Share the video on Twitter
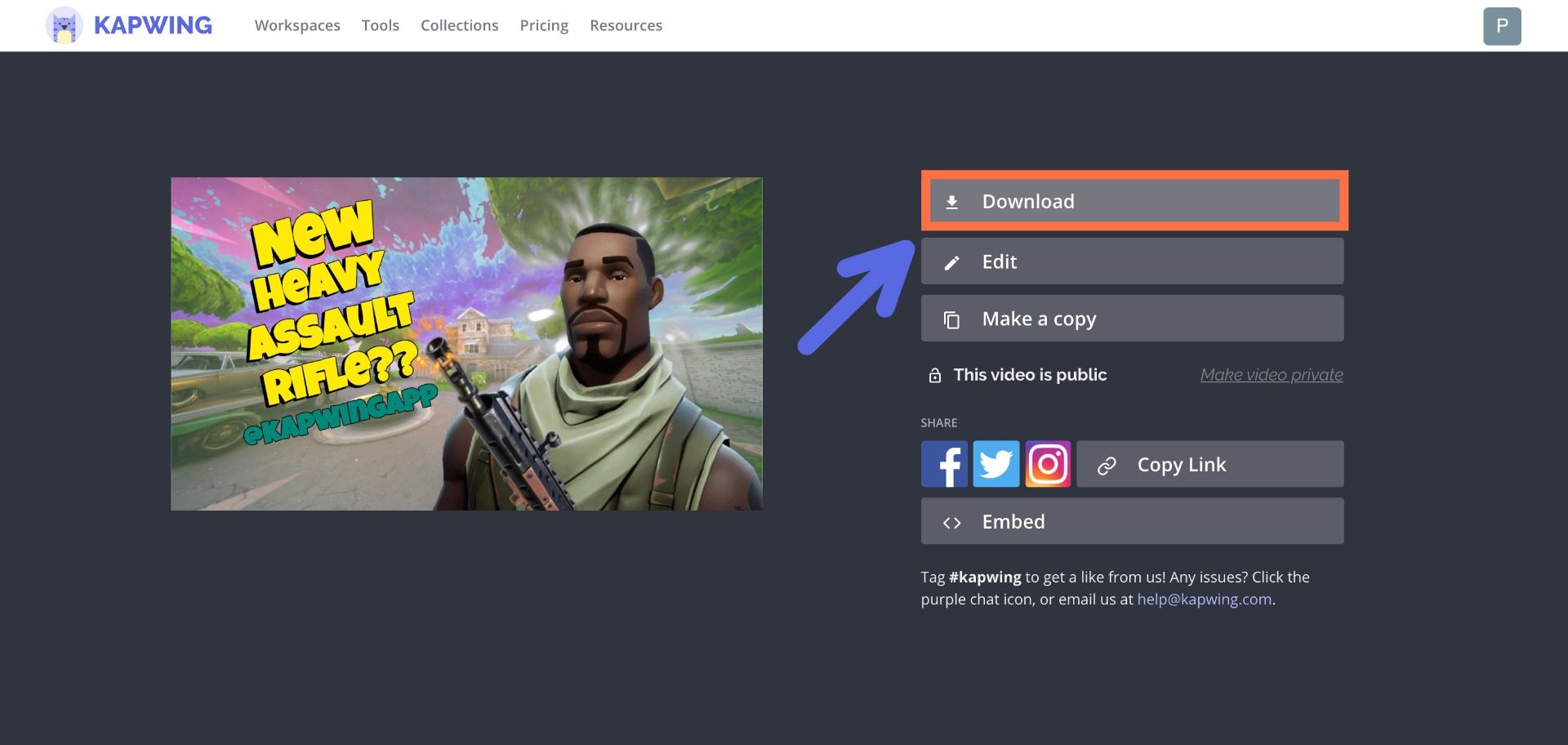Image resolution: width=1568 pixels, height=745 pixels. pyautogui.click(x=996, y=464)
